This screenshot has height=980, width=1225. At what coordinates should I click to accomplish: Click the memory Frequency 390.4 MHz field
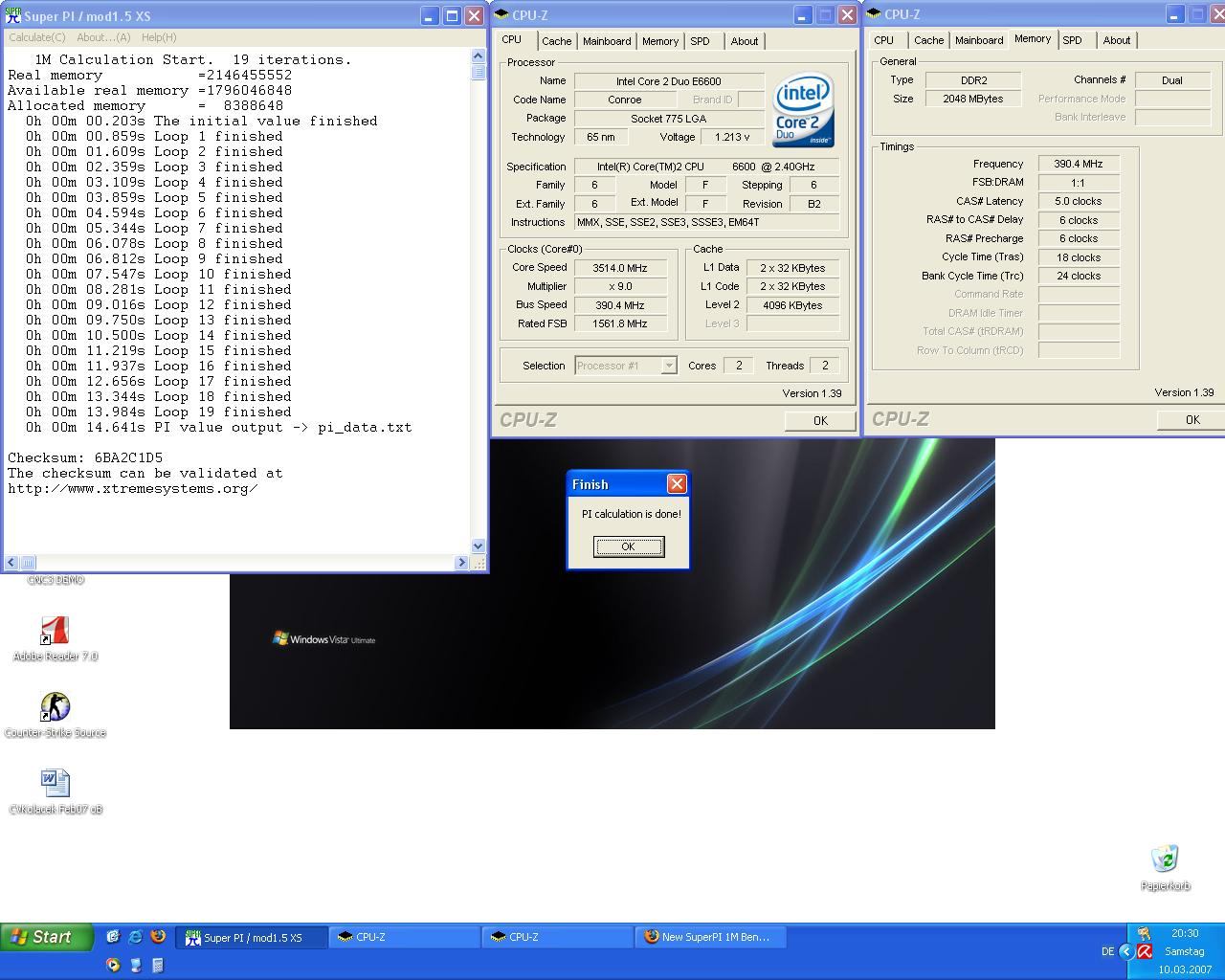1079,164
